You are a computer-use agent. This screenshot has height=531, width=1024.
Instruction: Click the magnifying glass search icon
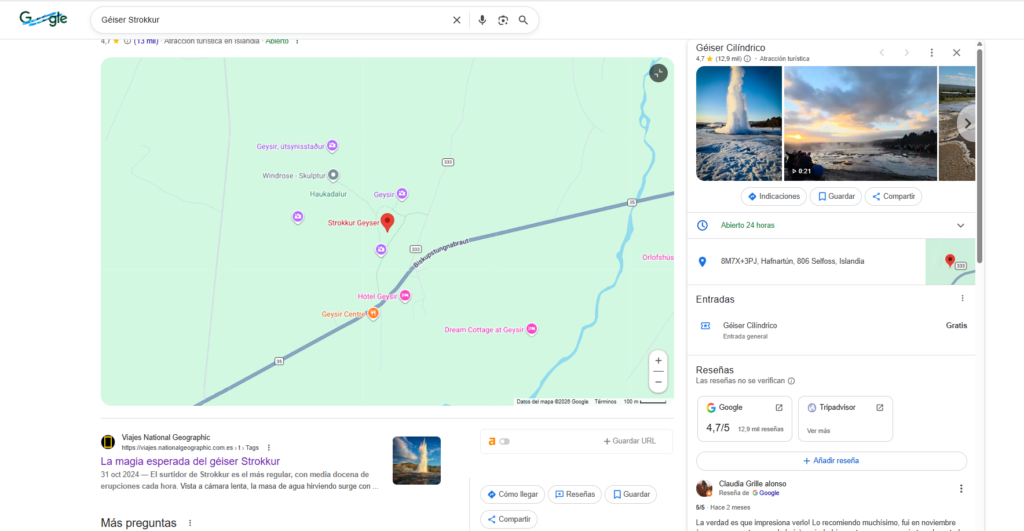coord(523,20)
